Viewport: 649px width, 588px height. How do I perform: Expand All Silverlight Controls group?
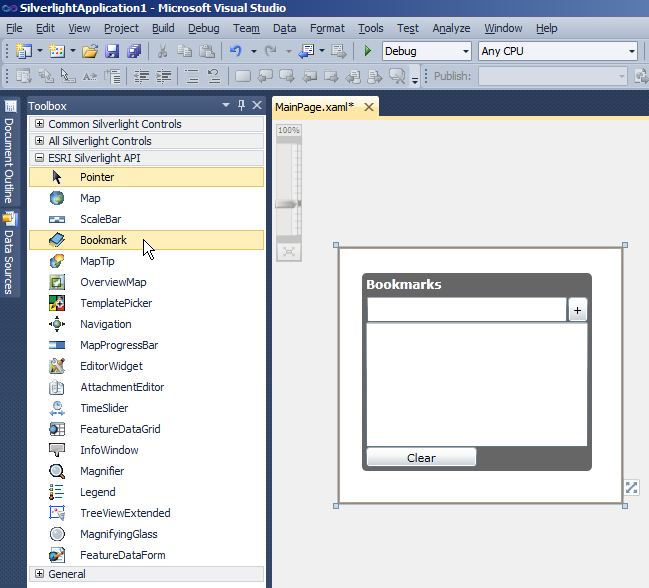(39, 141)
